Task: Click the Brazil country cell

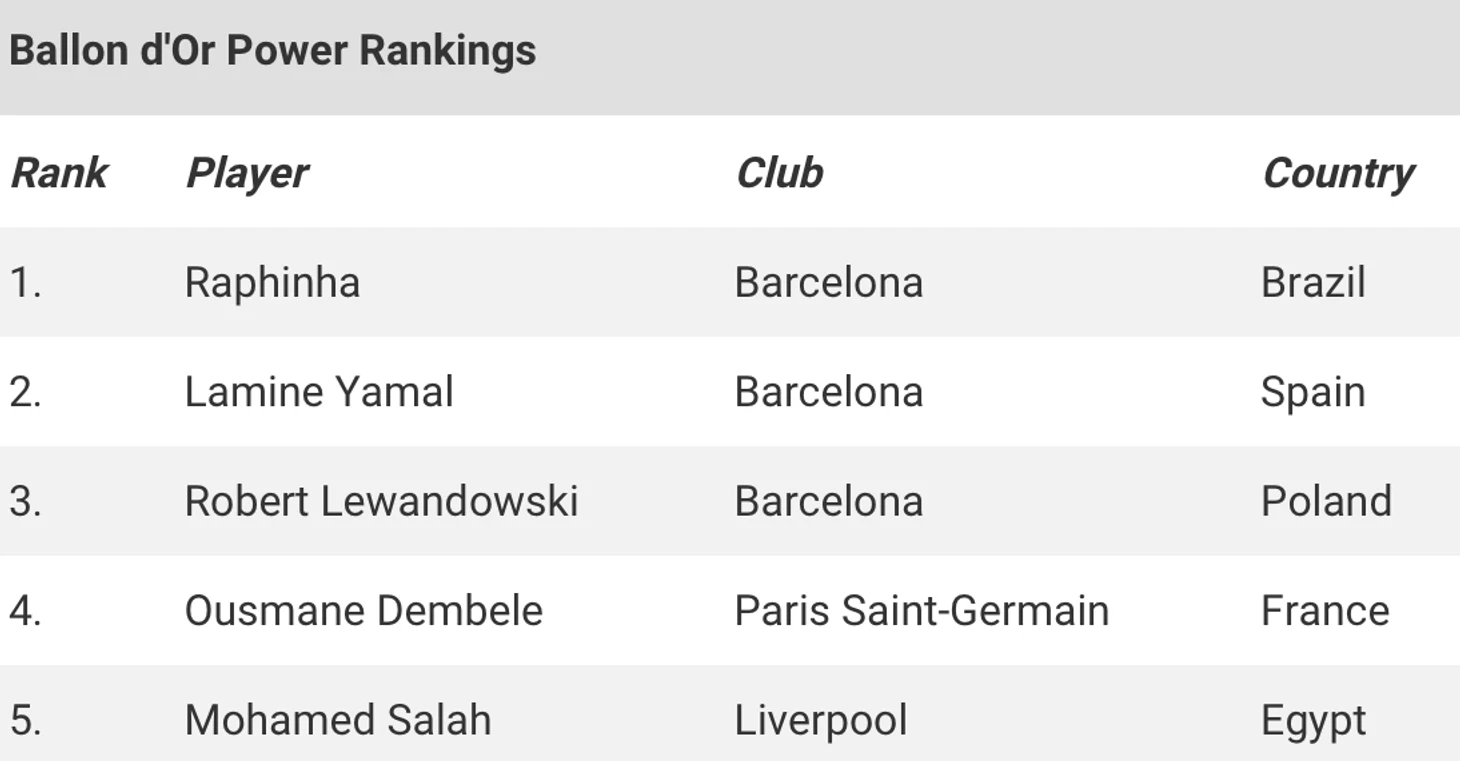Action: (1313, 283)
